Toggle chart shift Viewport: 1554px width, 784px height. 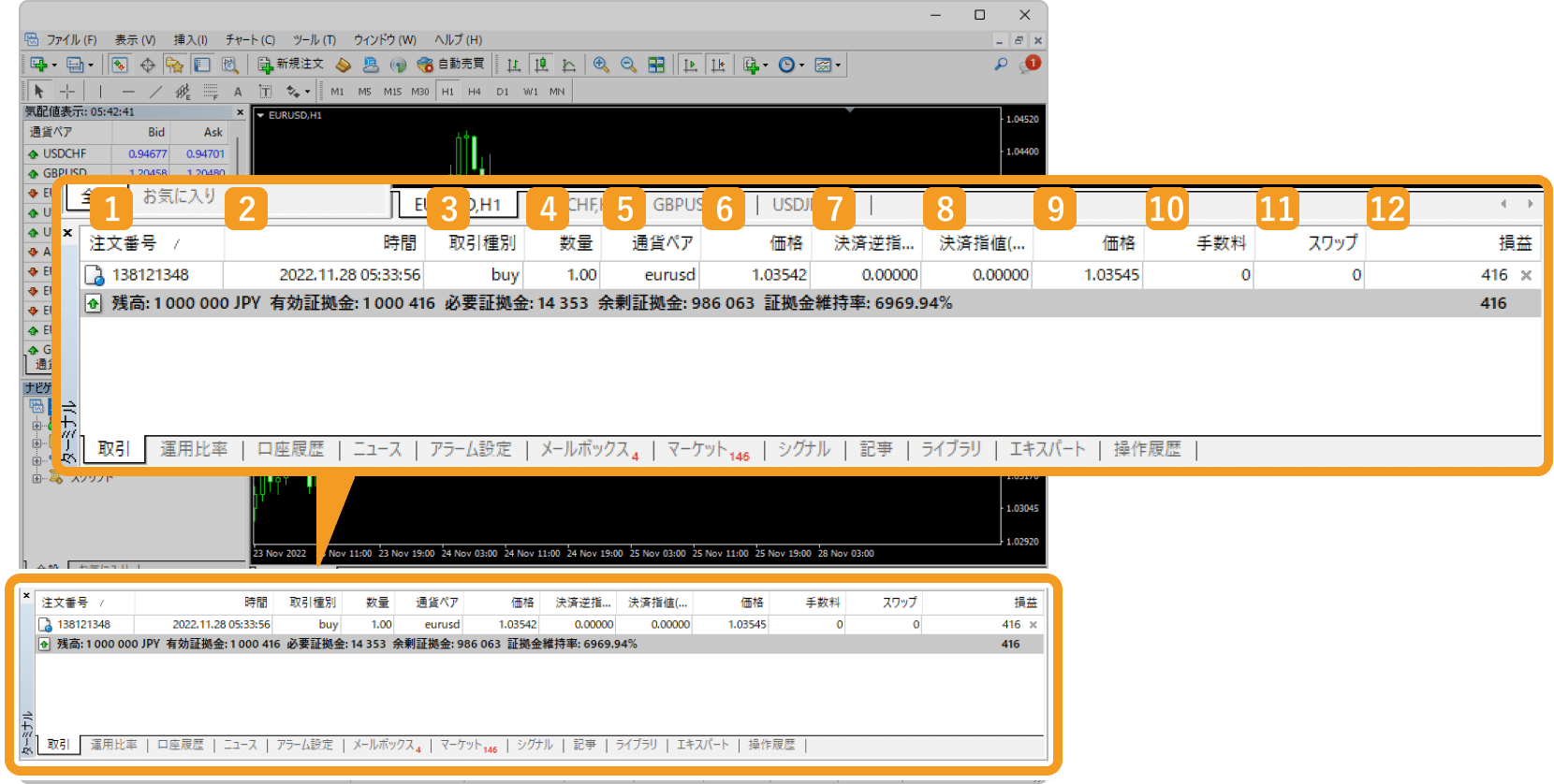(x=718, y=65)
